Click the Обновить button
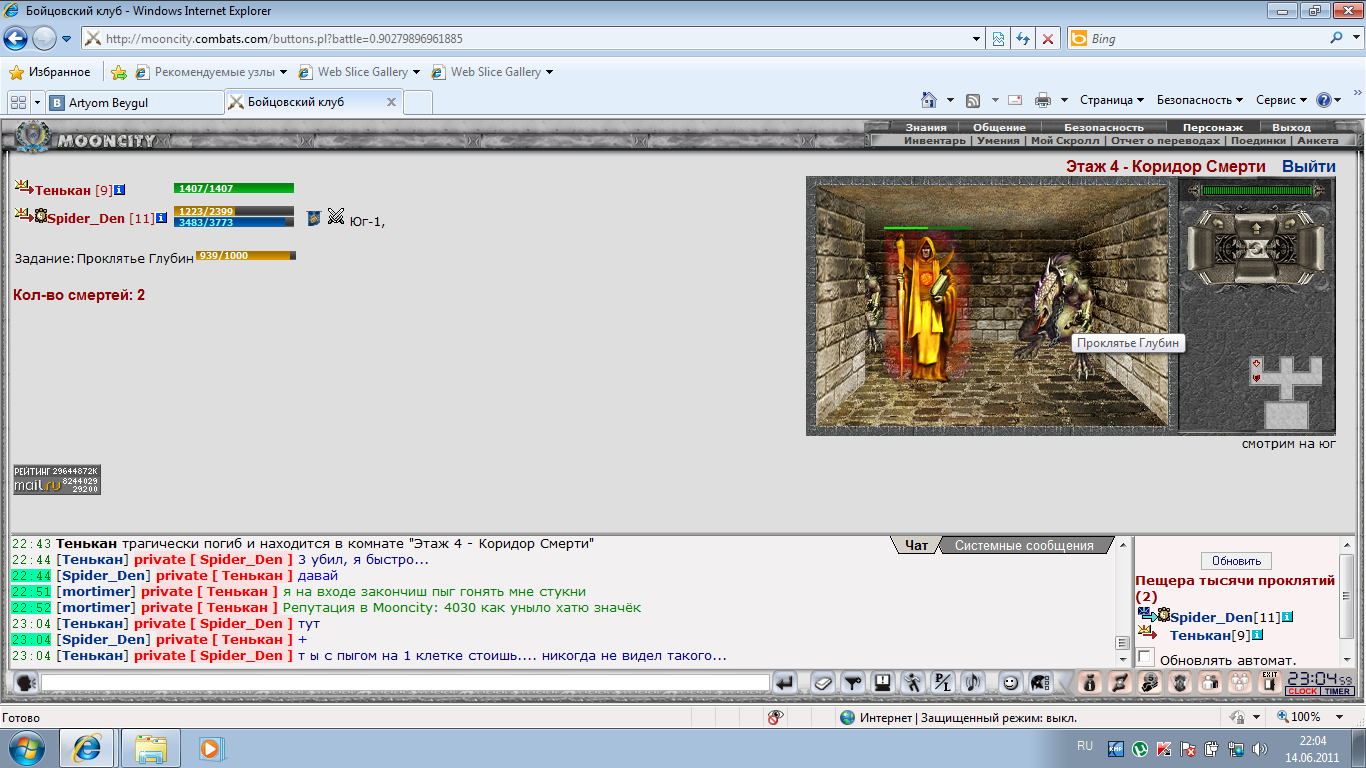This screenshot has height=768, width=1366. (x=1237, y=561)
